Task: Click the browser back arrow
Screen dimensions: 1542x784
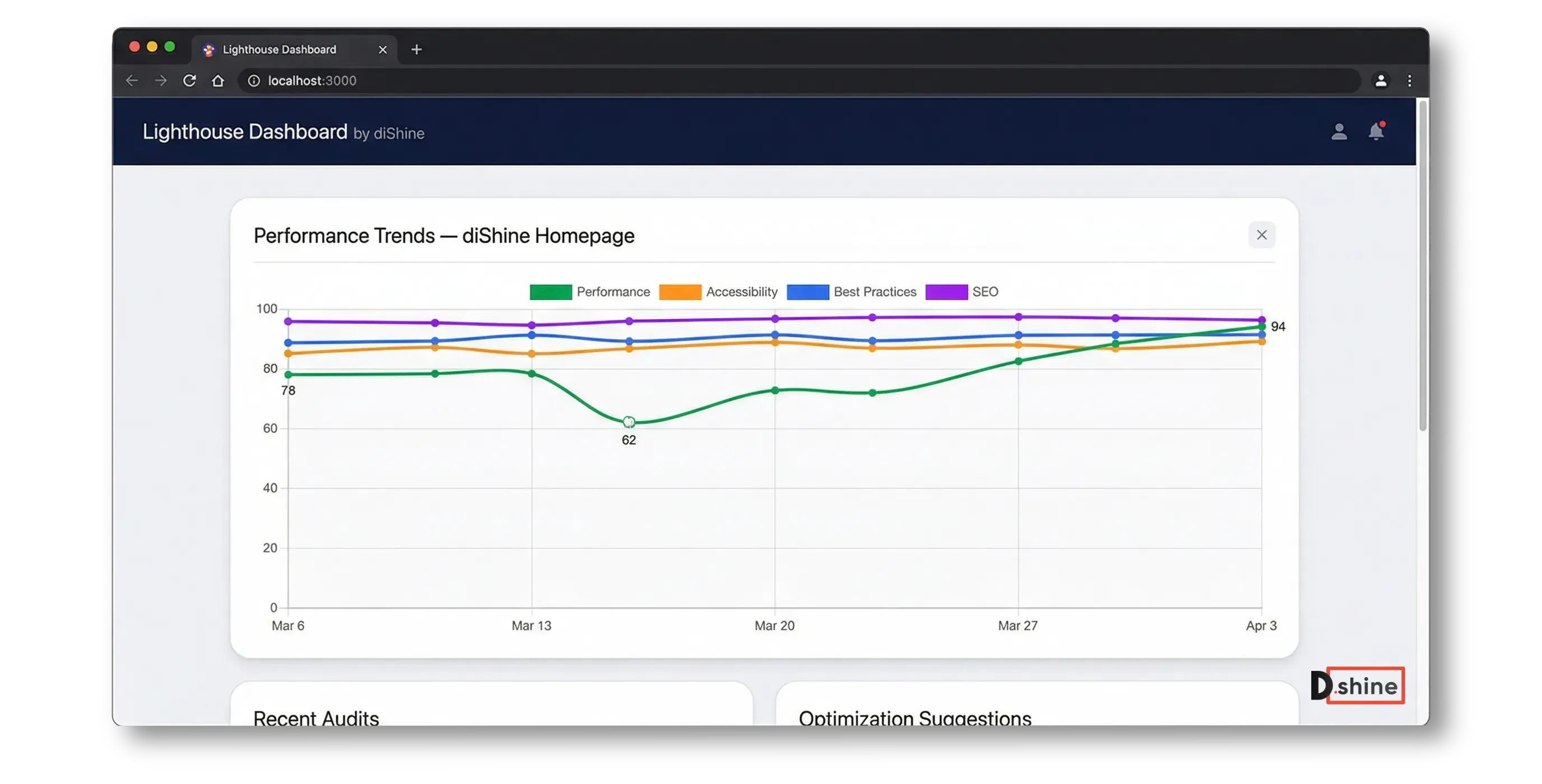Action: (132, 80)
